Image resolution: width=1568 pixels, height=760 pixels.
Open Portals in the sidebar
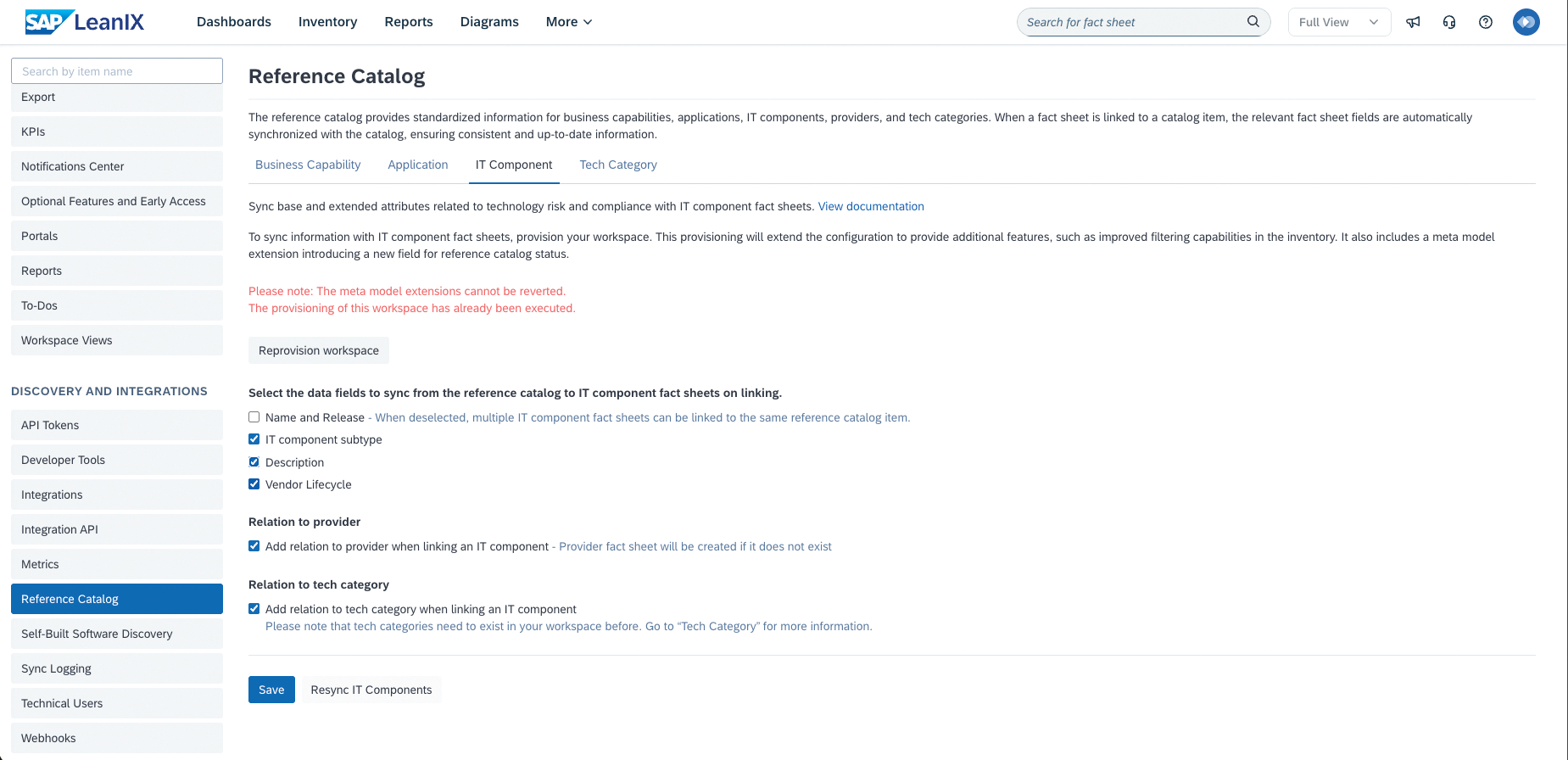point(117,236)
